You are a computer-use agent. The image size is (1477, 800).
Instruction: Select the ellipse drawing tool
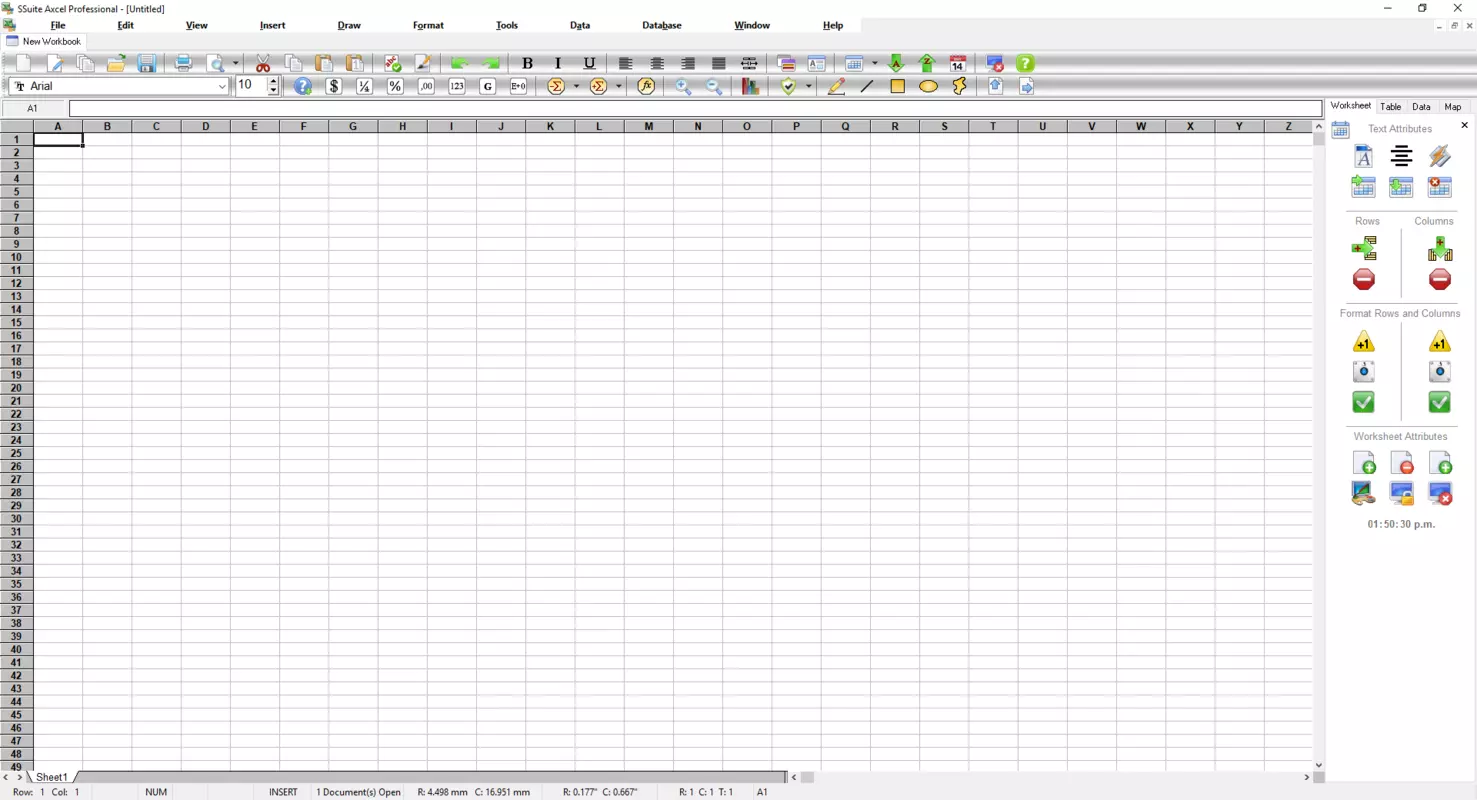point(928,86)
